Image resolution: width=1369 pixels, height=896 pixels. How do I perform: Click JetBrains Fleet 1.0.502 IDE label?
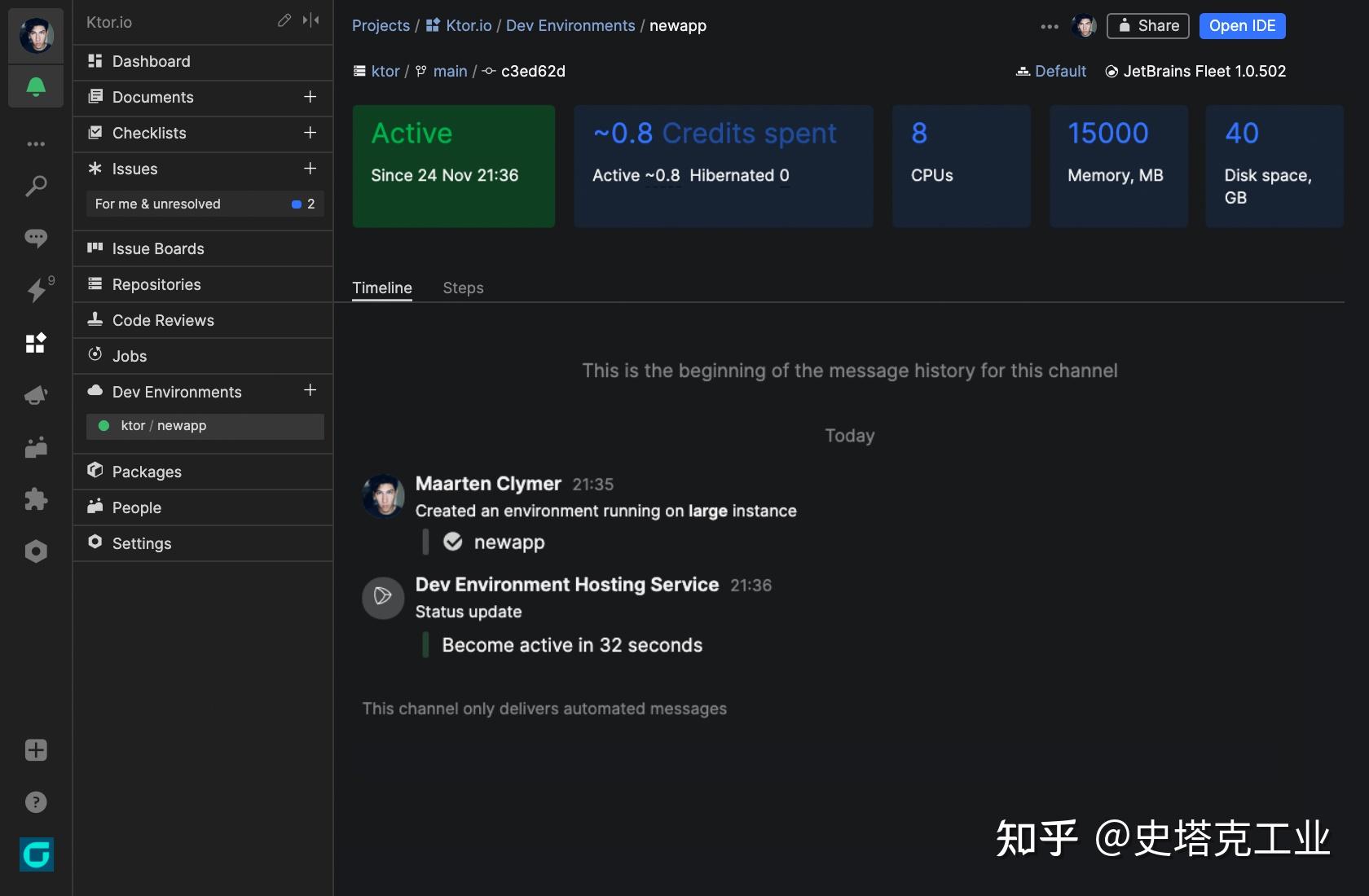(1195, 71)
